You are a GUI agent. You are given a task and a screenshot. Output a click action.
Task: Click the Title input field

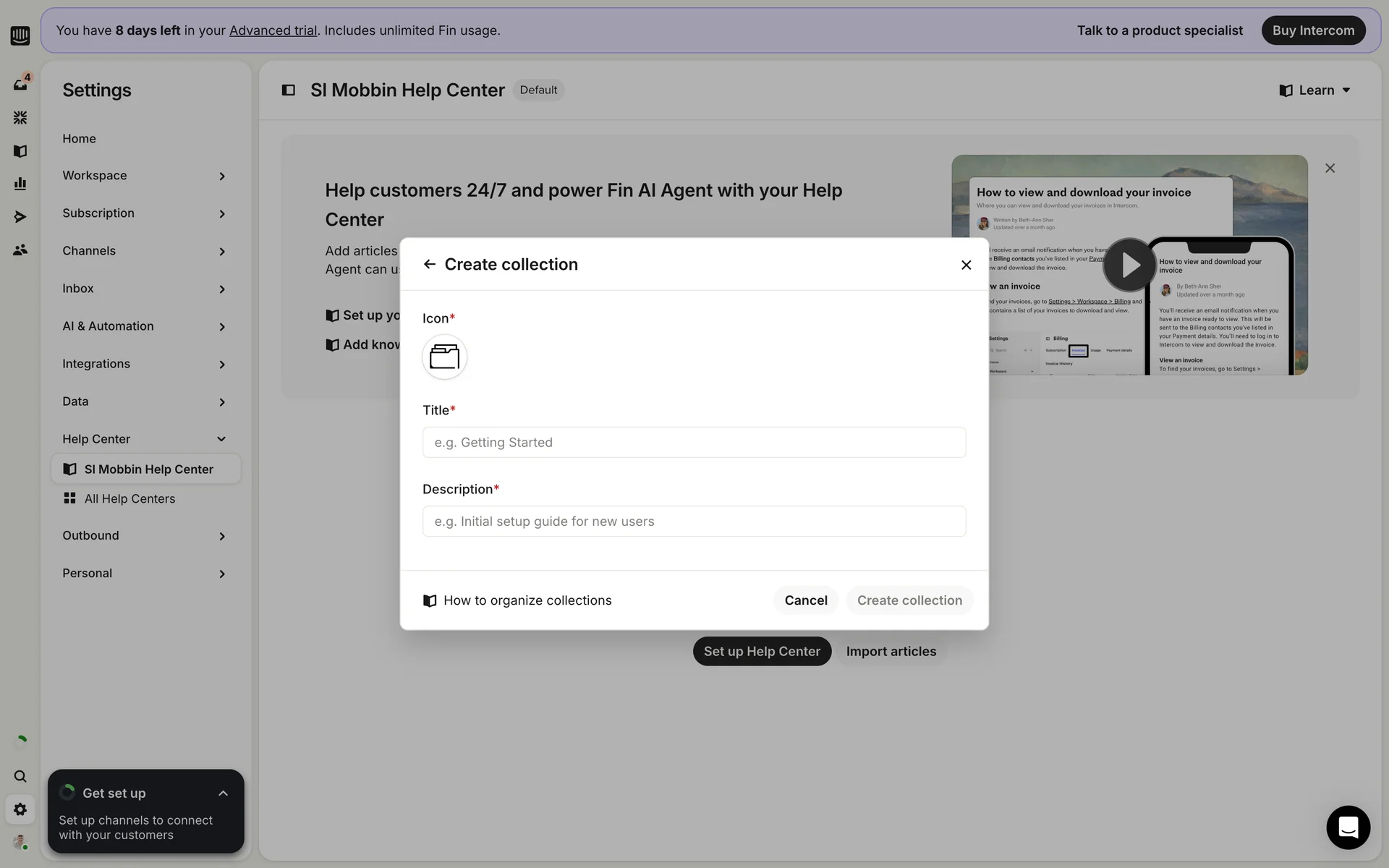tap(694, 443)
